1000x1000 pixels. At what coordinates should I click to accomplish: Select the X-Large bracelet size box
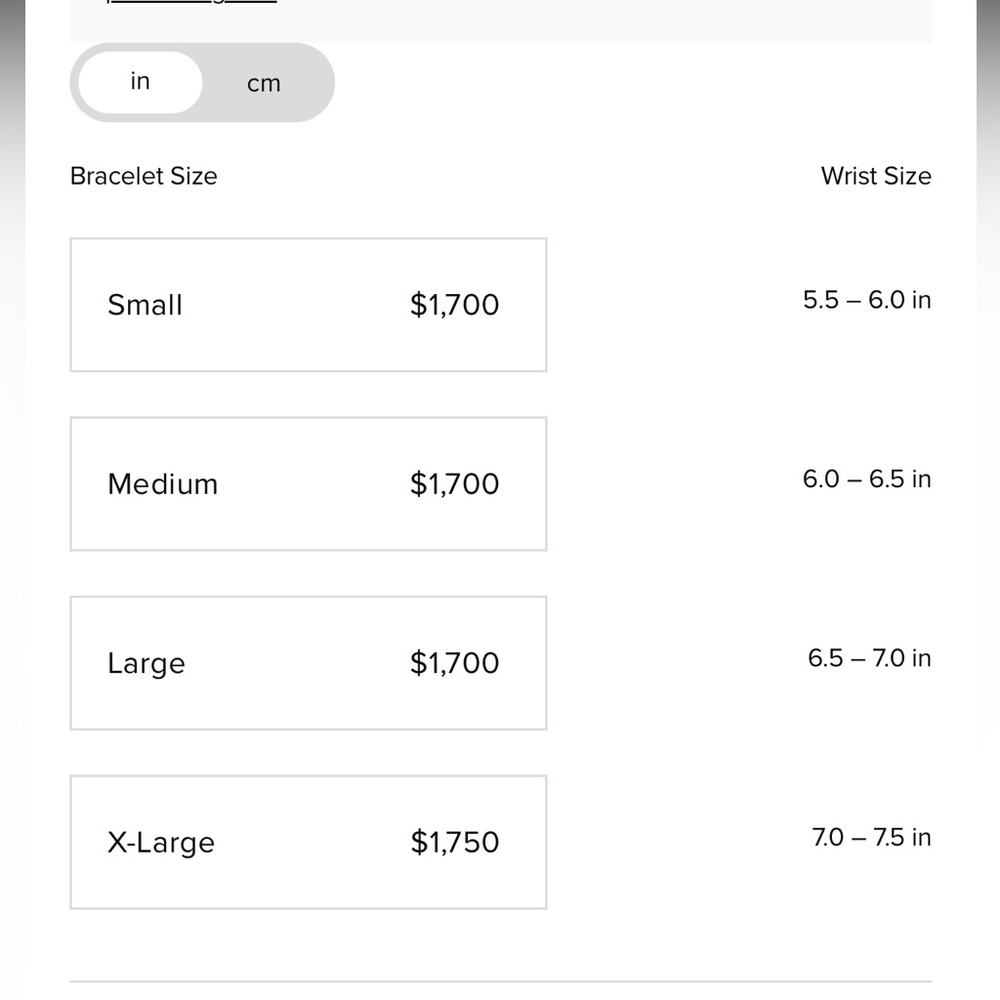coord(308,842)
